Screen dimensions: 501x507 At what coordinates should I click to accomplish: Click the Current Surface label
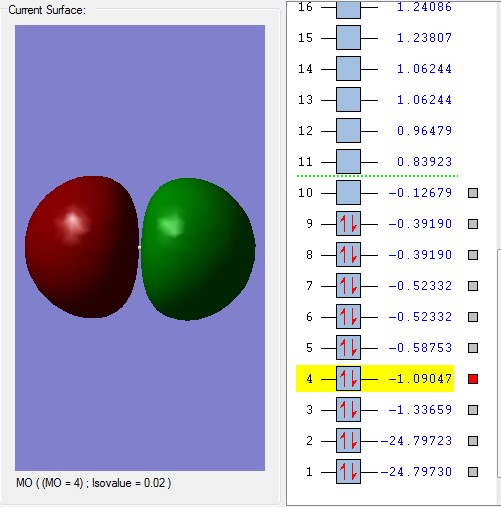click(47, 10)
